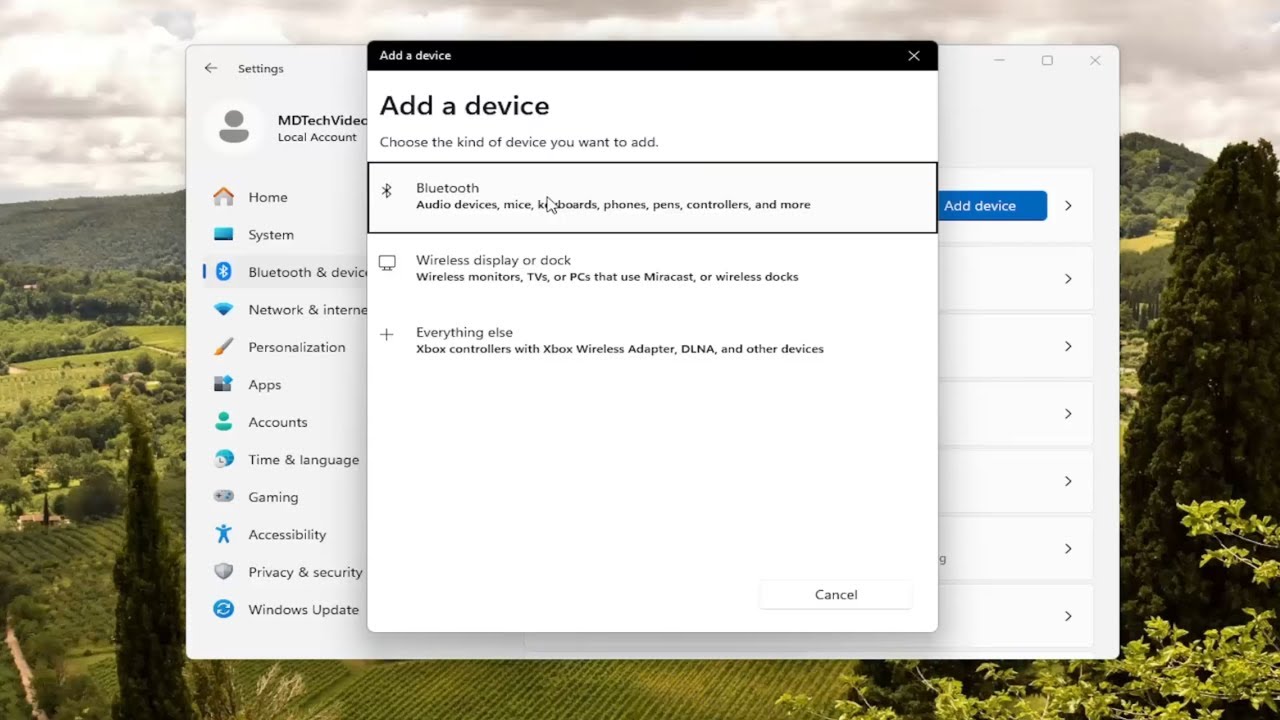Pick the Everything else device option
1280x720 pixels.
tap(652, 340)
